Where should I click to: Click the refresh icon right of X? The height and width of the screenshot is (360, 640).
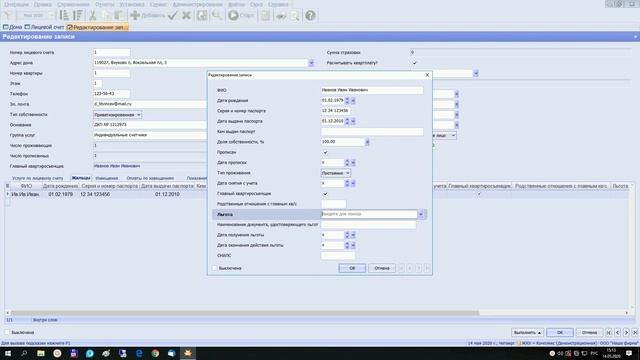click(x=202, y=16)
